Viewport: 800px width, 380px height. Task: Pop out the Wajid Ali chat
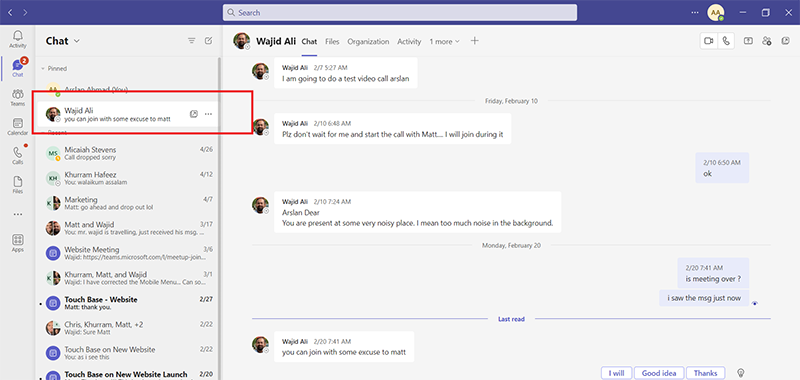(193, 114)
